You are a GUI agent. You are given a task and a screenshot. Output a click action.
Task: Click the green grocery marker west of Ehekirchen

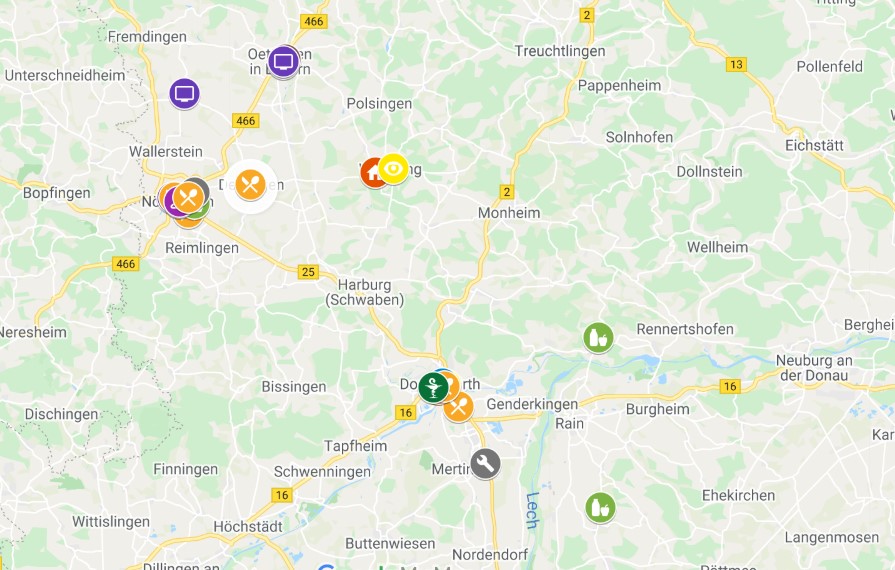pyautogui.click(x=600, y=507)
